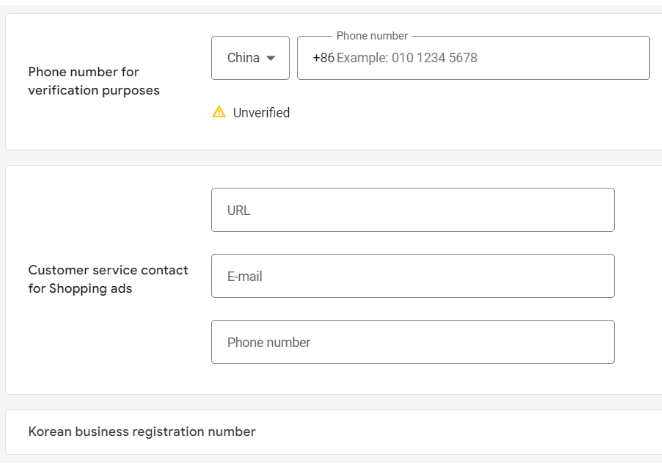Expand the Korean business registration number section
Screen dimensions: 662x473
142,432
